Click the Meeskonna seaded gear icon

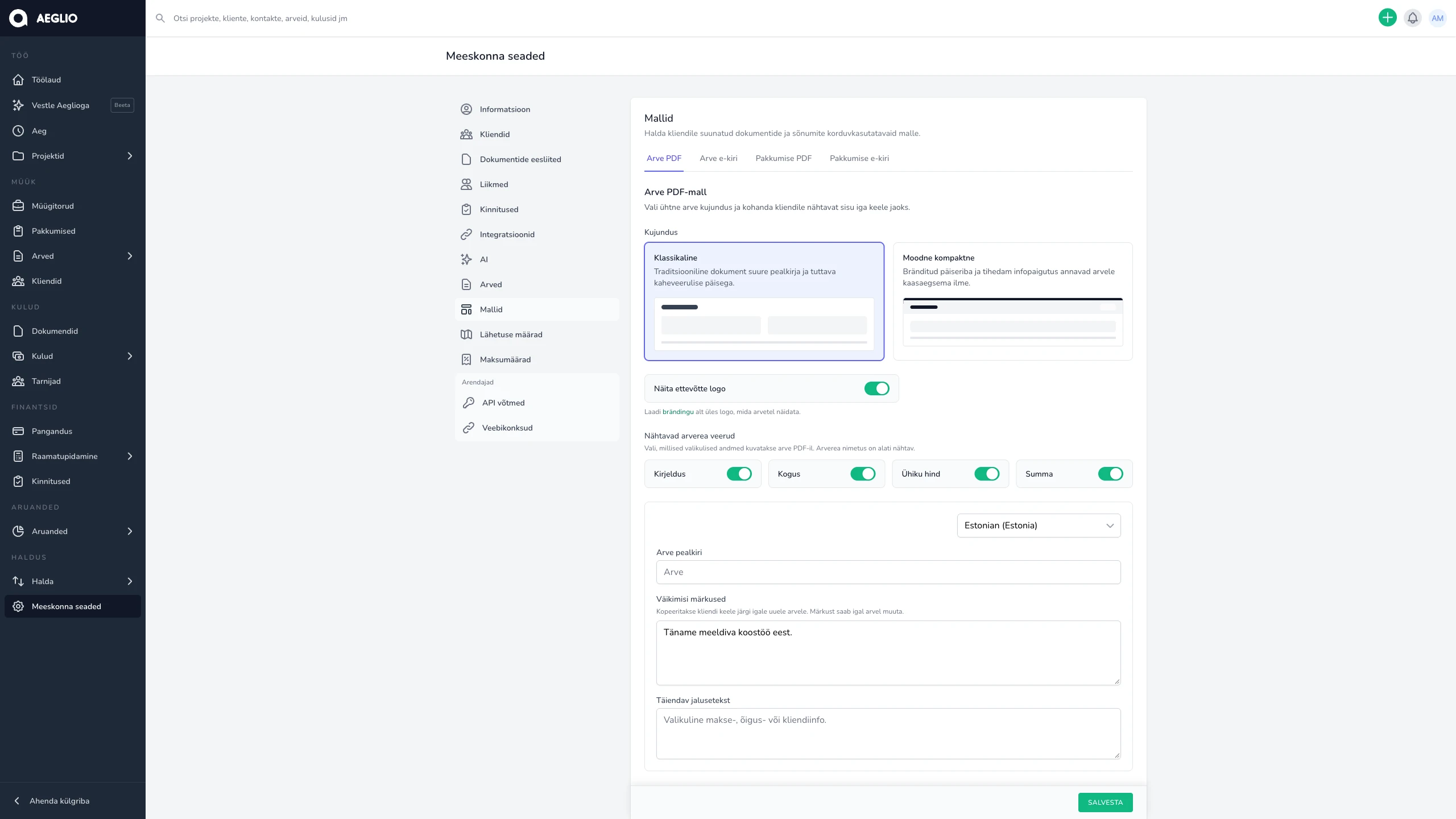(x=18, y=606)
